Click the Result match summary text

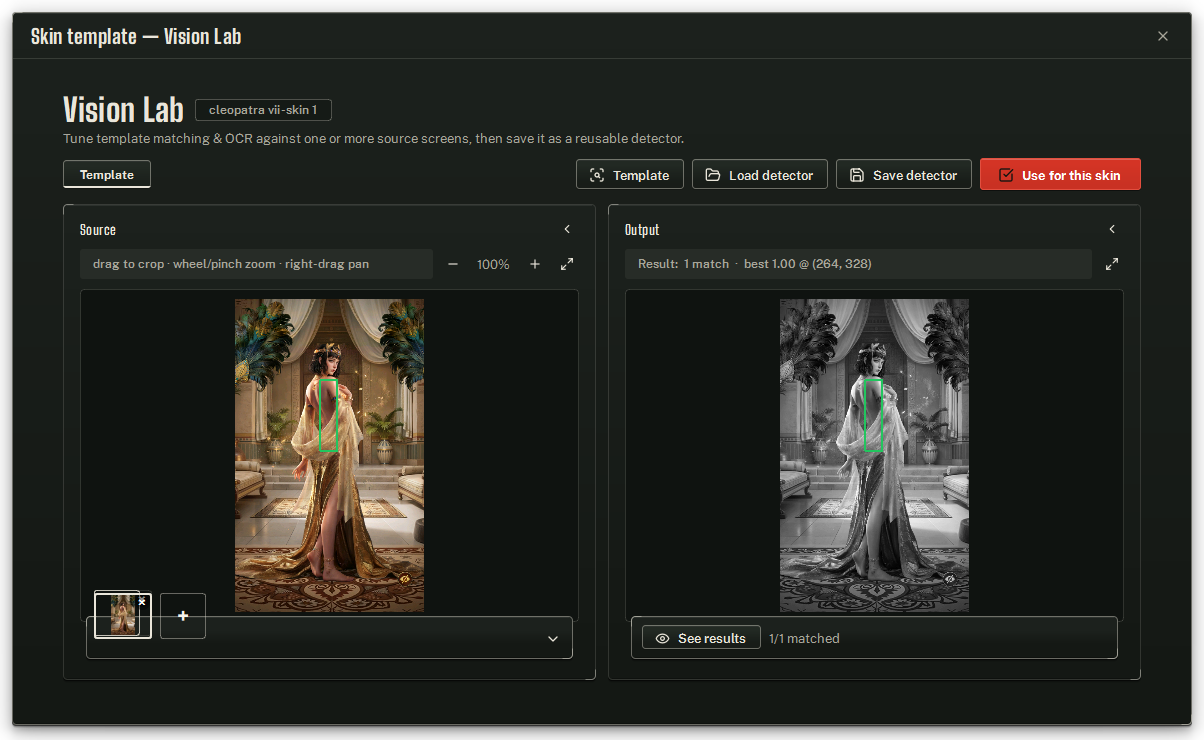click(754, 264)
